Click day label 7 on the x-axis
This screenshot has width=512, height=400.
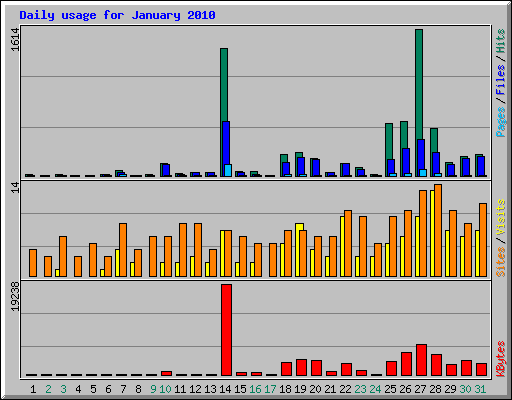tap(123, 389)
